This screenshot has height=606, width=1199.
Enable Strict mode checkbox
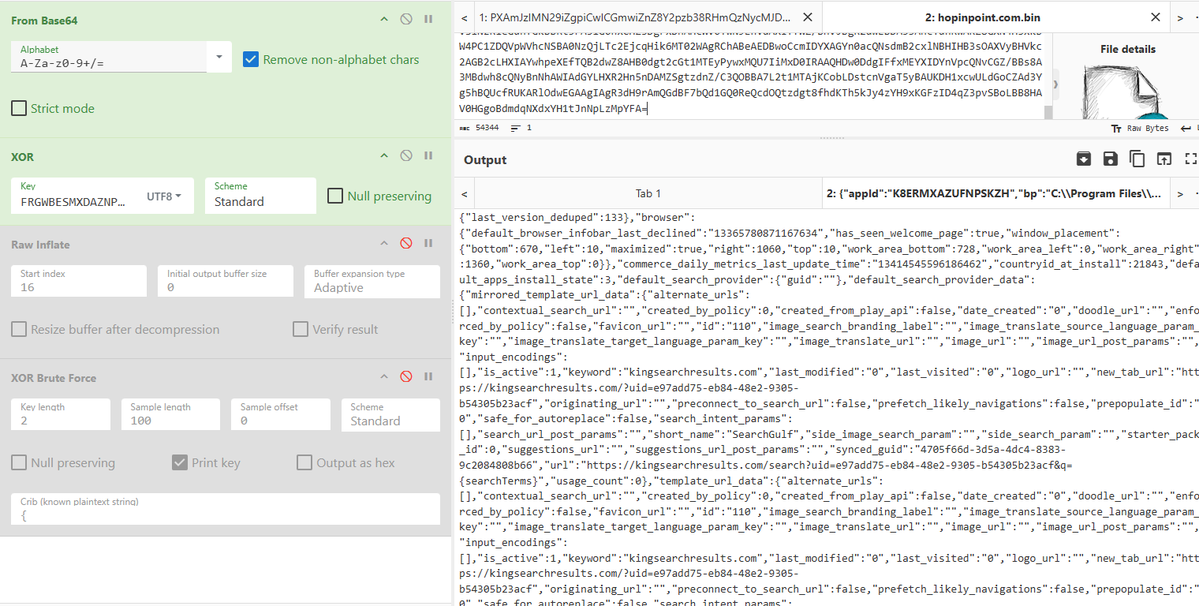19,109
